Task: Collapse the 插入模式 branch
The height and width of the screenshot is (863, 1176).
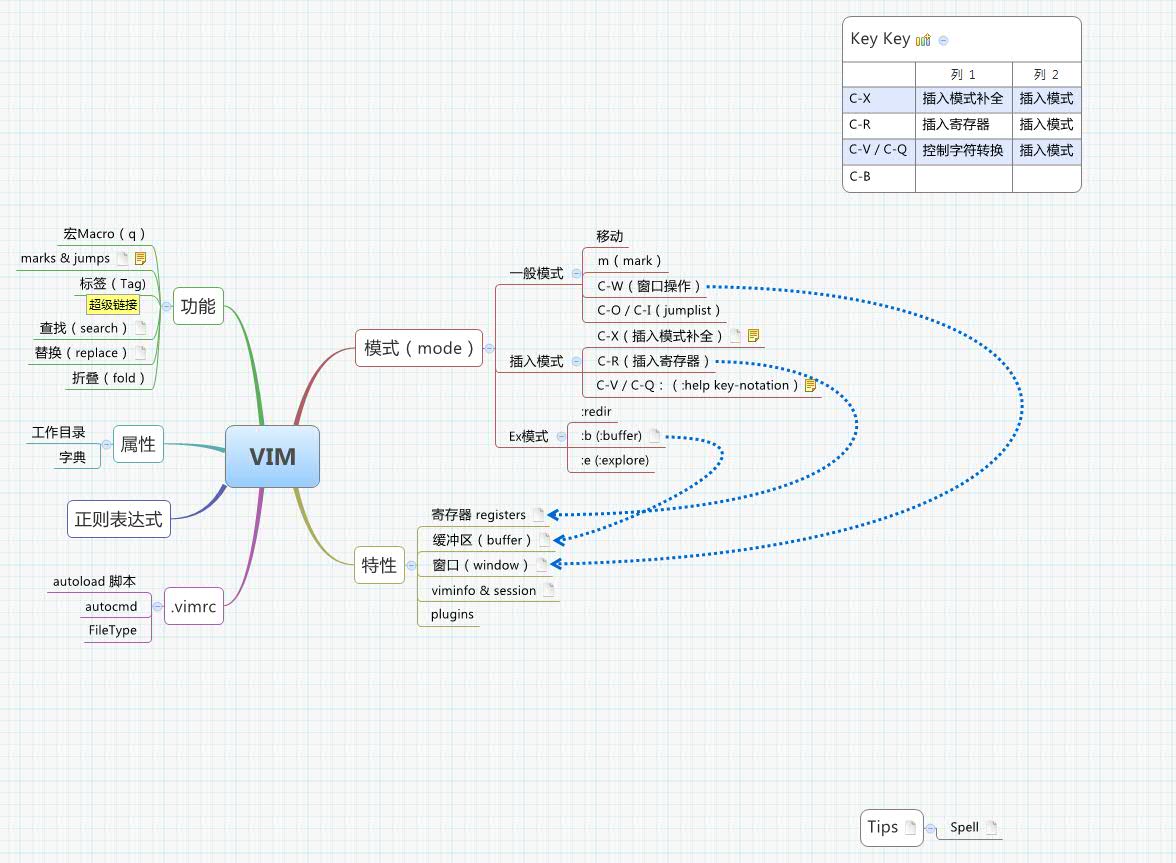Action: click(x=576, y=360)
